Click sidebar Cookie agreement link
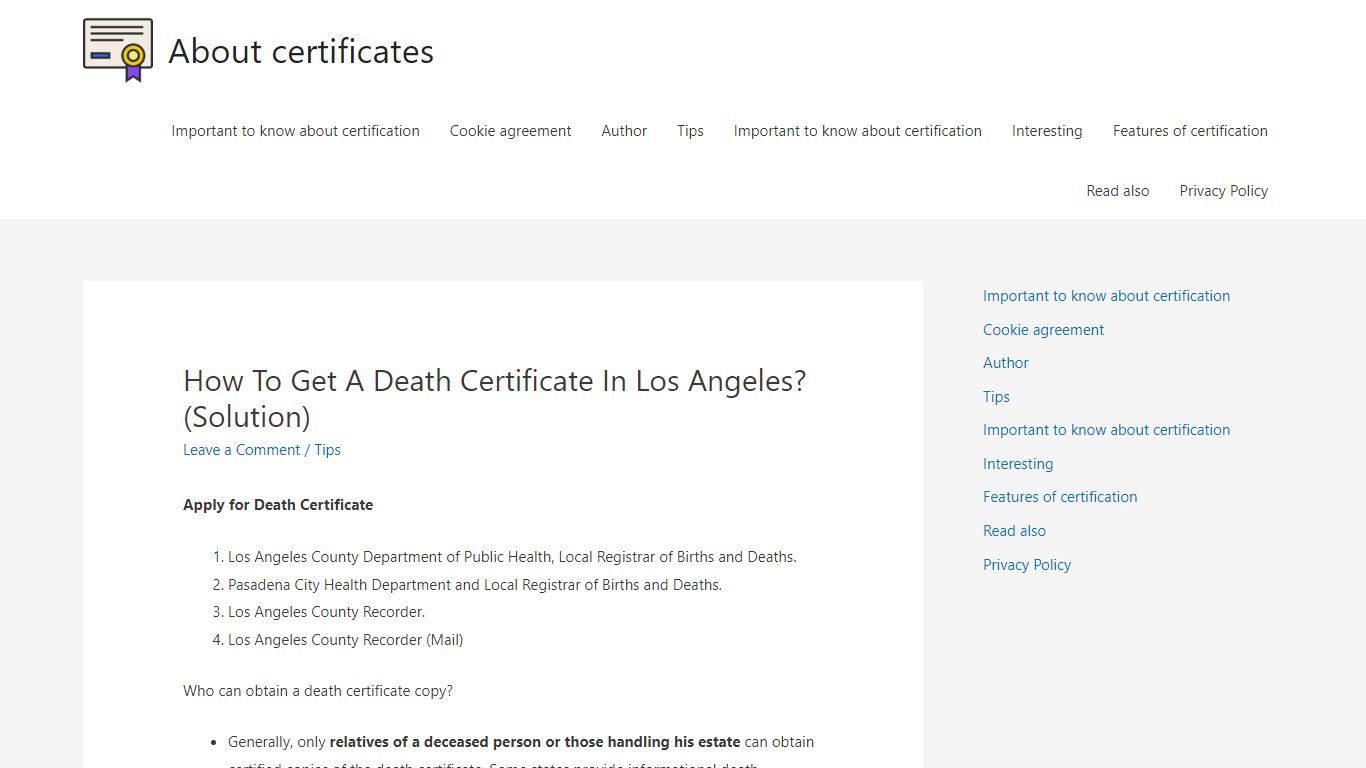 (x=1043, y=330)
